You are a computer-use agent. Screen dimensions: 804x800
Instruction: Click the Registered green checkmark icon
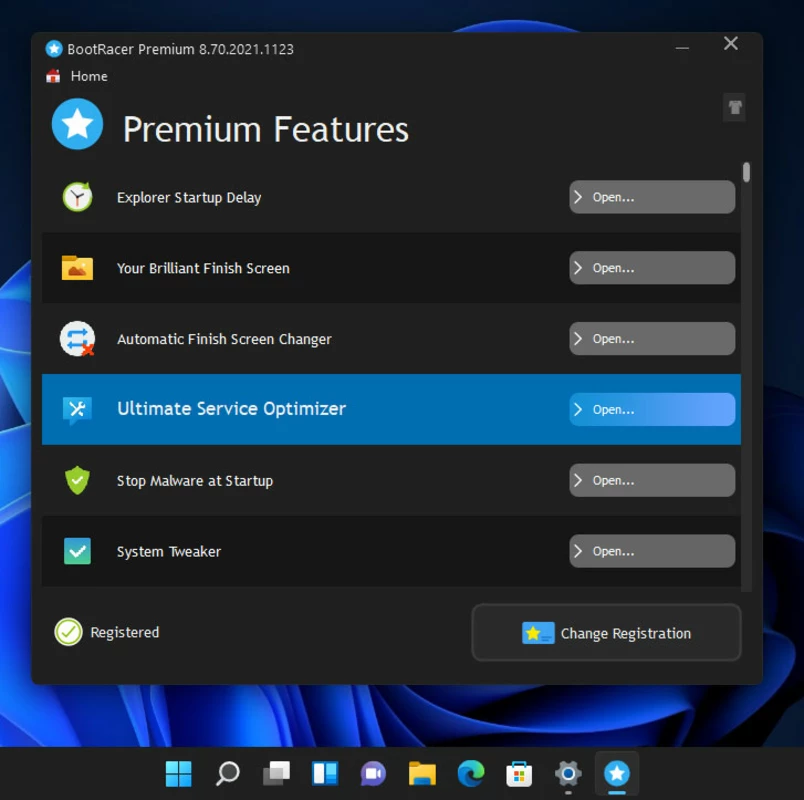(x=68, y=632)
